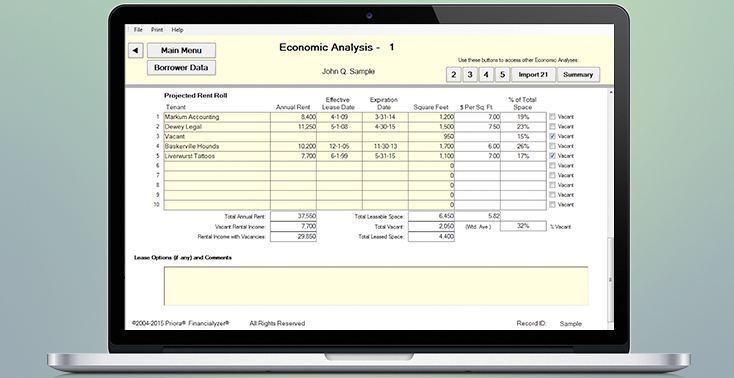Click the Vacant Rental Income value 7,700
This screenshot has width=734, height=378.
point(294,226)
